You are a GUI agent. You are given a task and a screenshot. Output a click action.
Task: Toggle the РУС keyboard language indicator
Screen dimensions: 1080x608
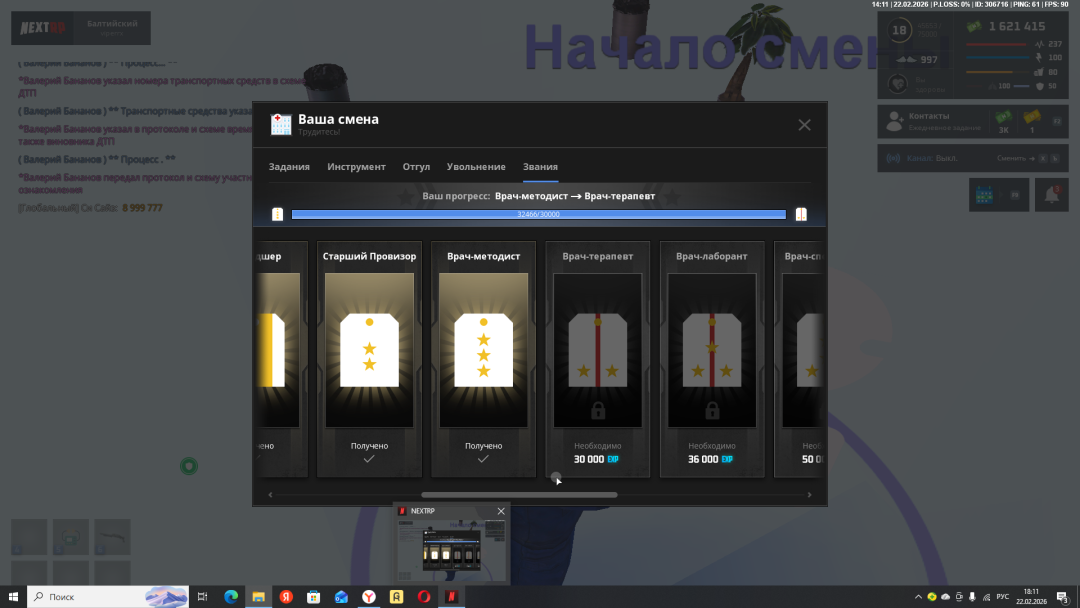pos(1002,597)
